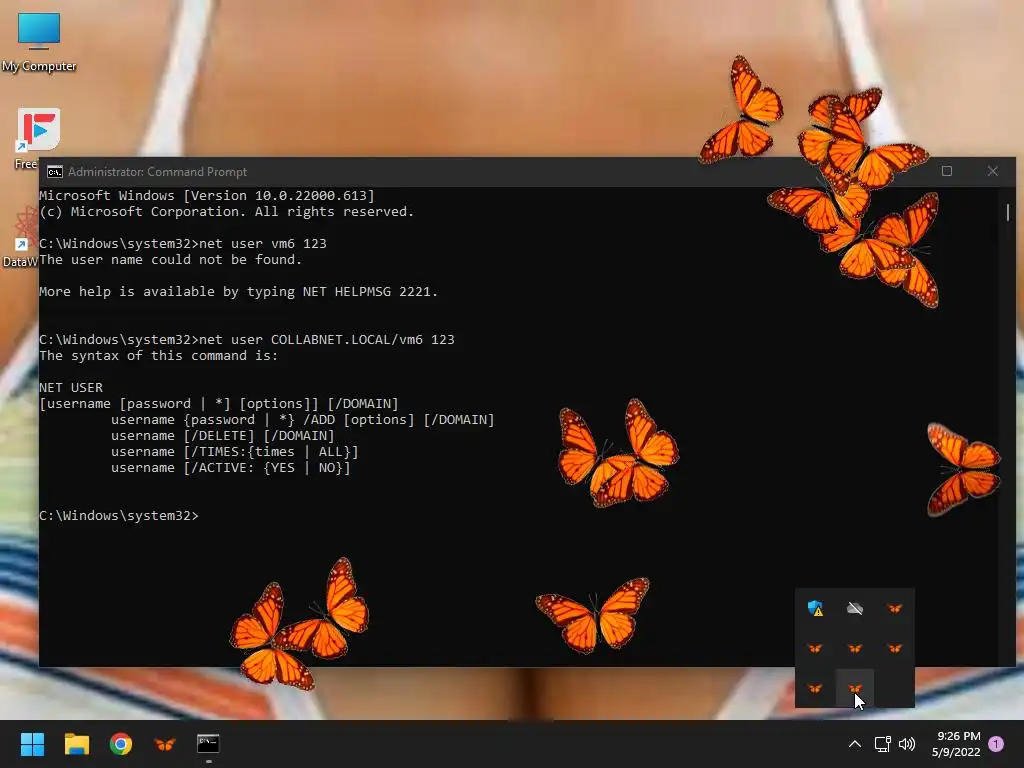The height and width of the screenshot is (768, 1024).
Task: Click the highlighted butterfly tray icon under cursor
Action: pos(855,688)
